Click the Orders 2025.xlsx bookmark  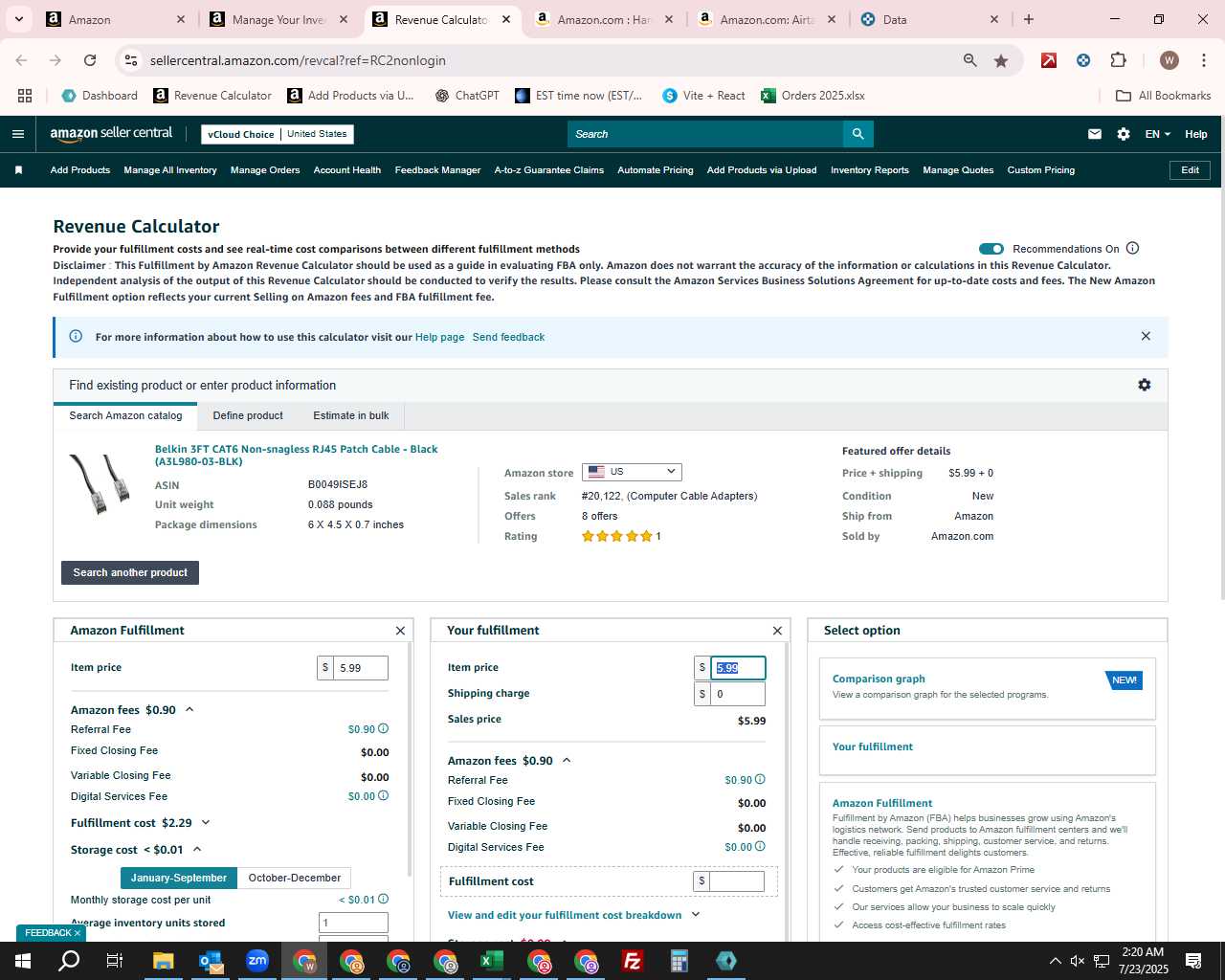point(813,96)
